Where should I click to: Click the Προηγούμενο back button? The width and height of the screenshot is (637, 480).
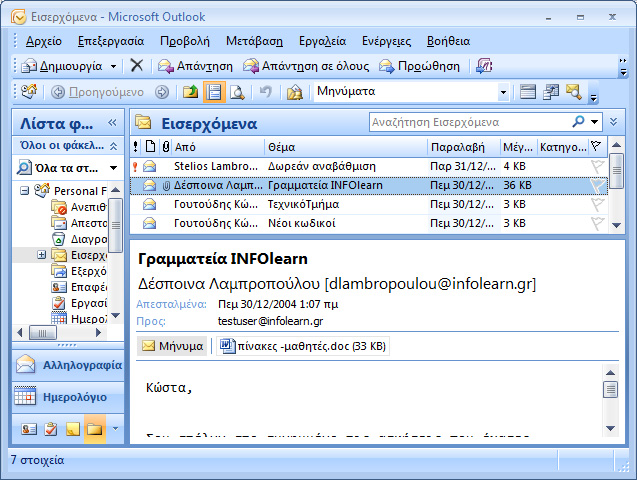coord(98,92)
